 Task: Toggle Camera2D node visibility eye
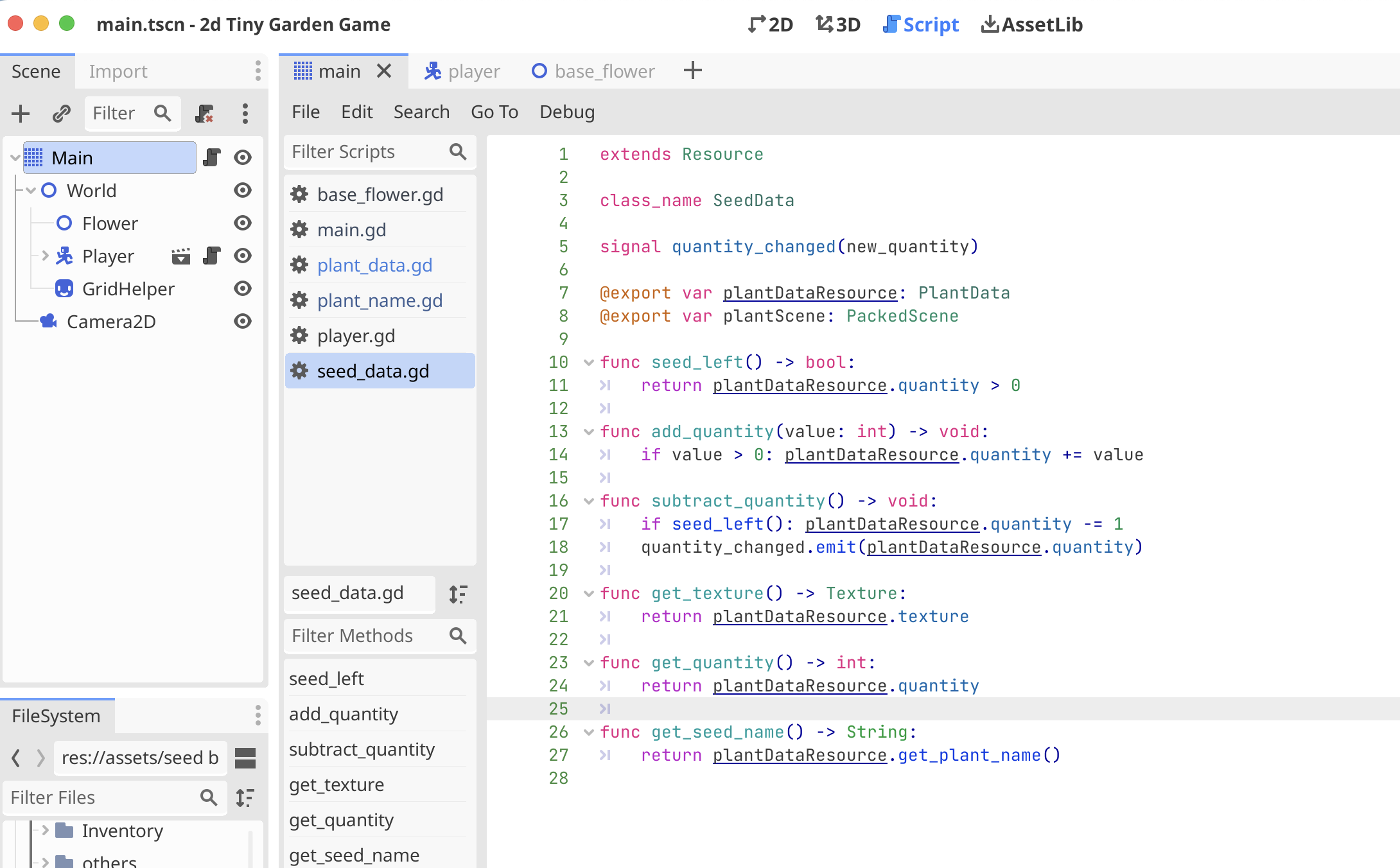242,321
